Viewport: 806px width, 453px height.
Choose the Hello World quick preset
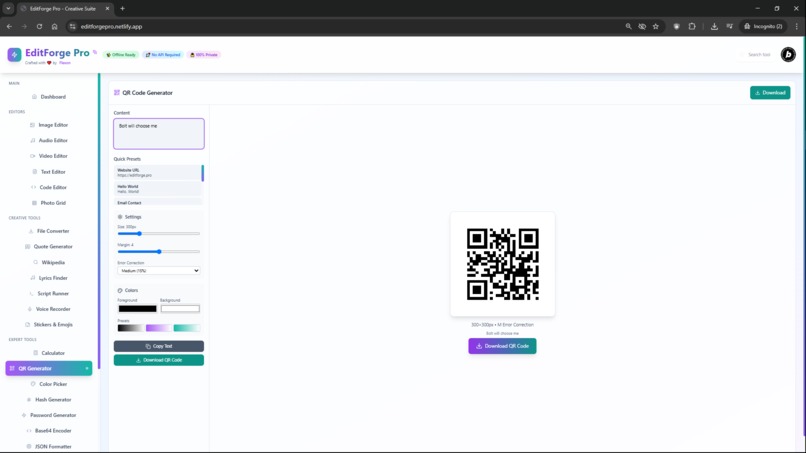point(158,189)
